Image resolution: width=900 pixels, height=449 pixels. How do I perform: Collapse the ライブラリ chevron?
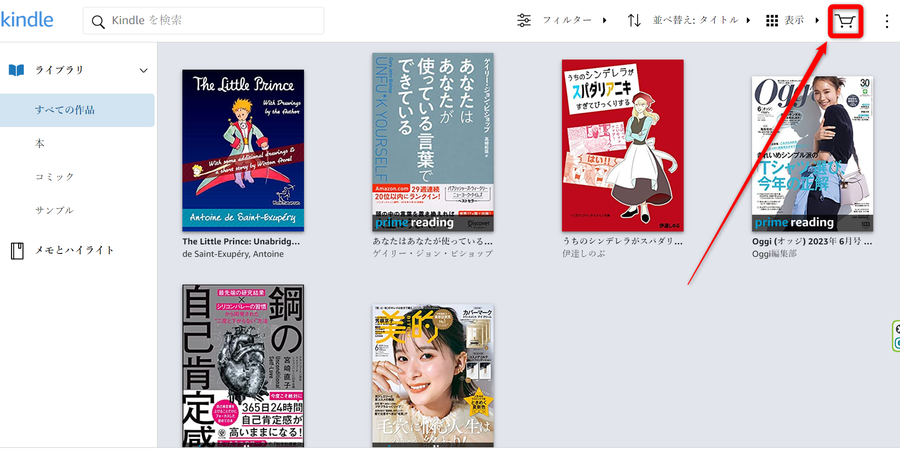click(x=143, y=71)
